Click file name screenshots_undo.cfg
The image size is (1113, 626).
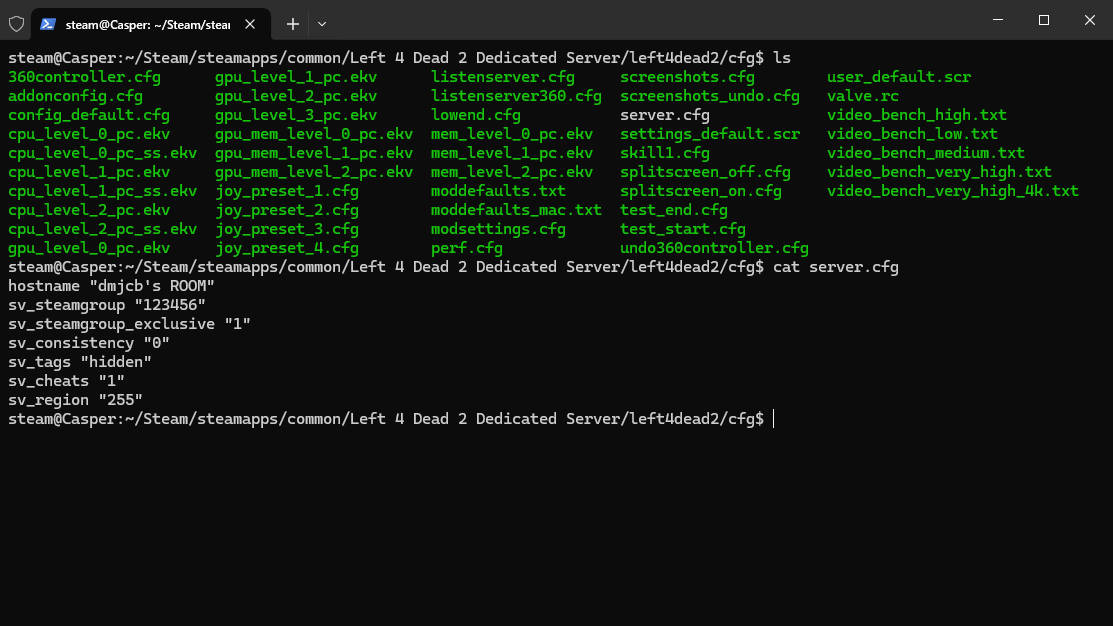pyautogui.click(x=710, y=96)
